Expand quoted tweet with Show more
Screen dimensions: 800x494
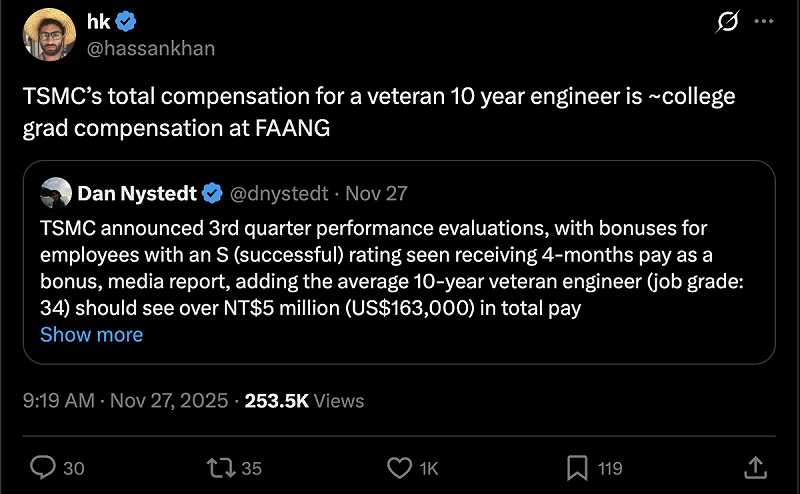[x=91, y=335]
